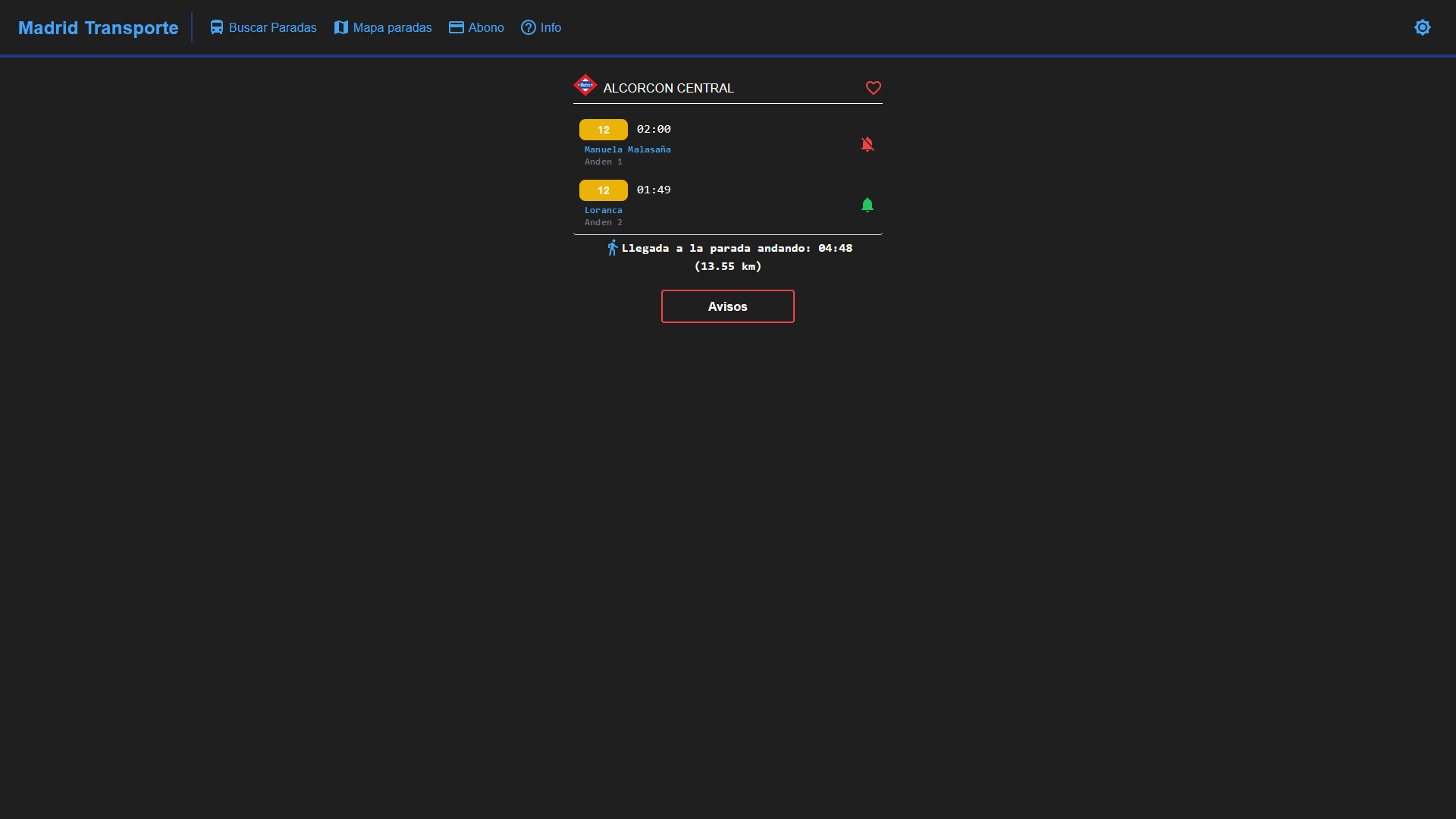Enable alert for line 12 Loranca
Image resolution: width=1456 pixels, height=819 pixels.
[867, 205]
